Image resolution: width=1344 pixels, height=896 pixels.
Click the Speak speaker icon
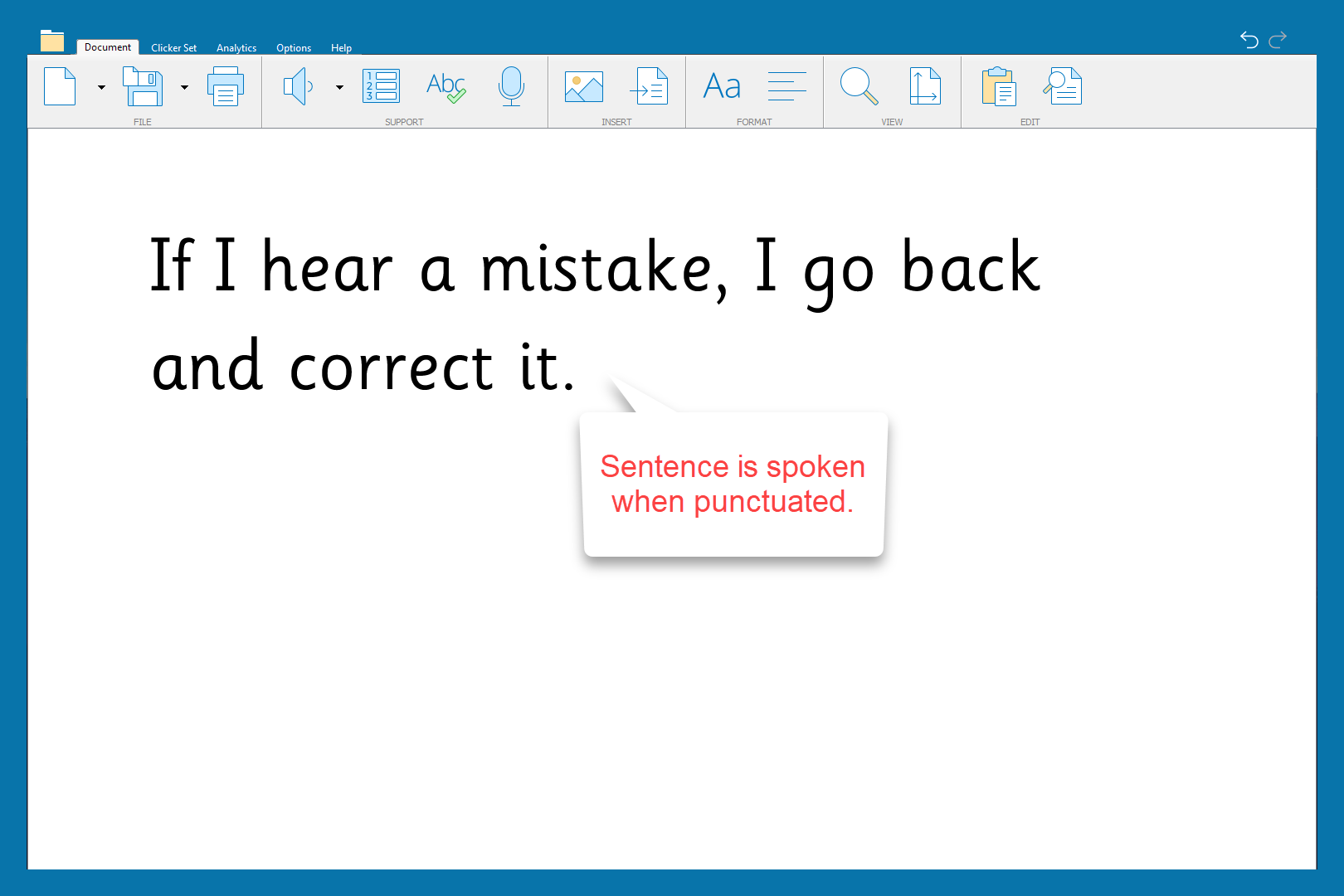(297, 86)
